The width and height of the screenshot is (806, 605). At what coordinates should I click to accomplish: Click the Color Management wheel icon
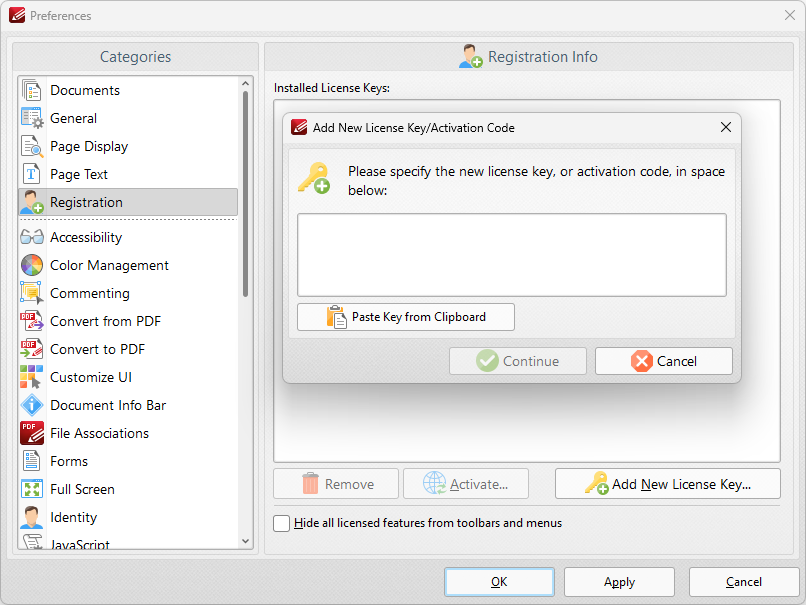(x=32, y=265)
